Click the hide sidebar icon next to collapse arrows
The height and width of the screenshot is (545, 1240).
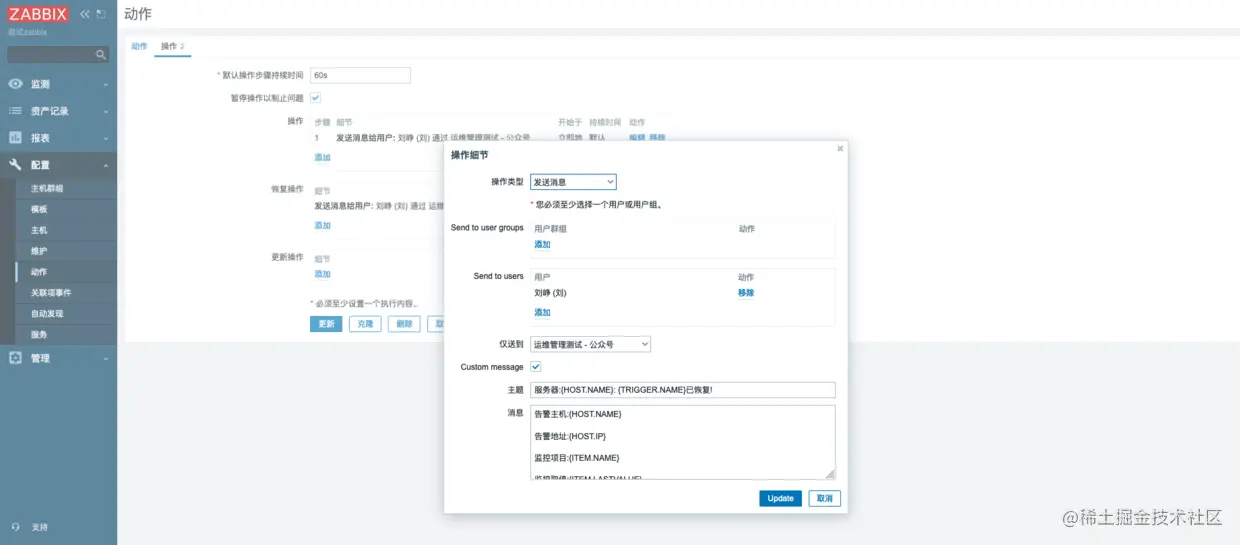(x=101, y=14)
